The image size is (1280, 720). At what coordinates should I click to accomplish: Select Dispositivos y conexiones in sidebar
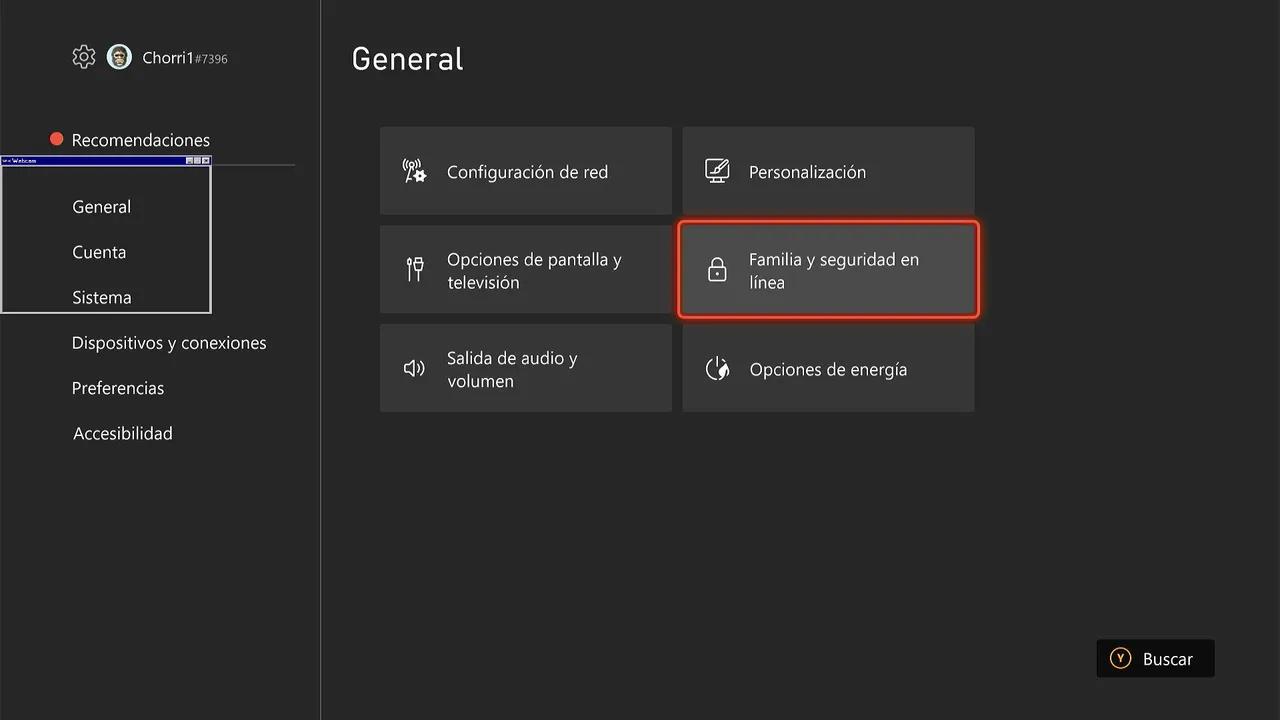pyautogui.click(x=169, y=343)
